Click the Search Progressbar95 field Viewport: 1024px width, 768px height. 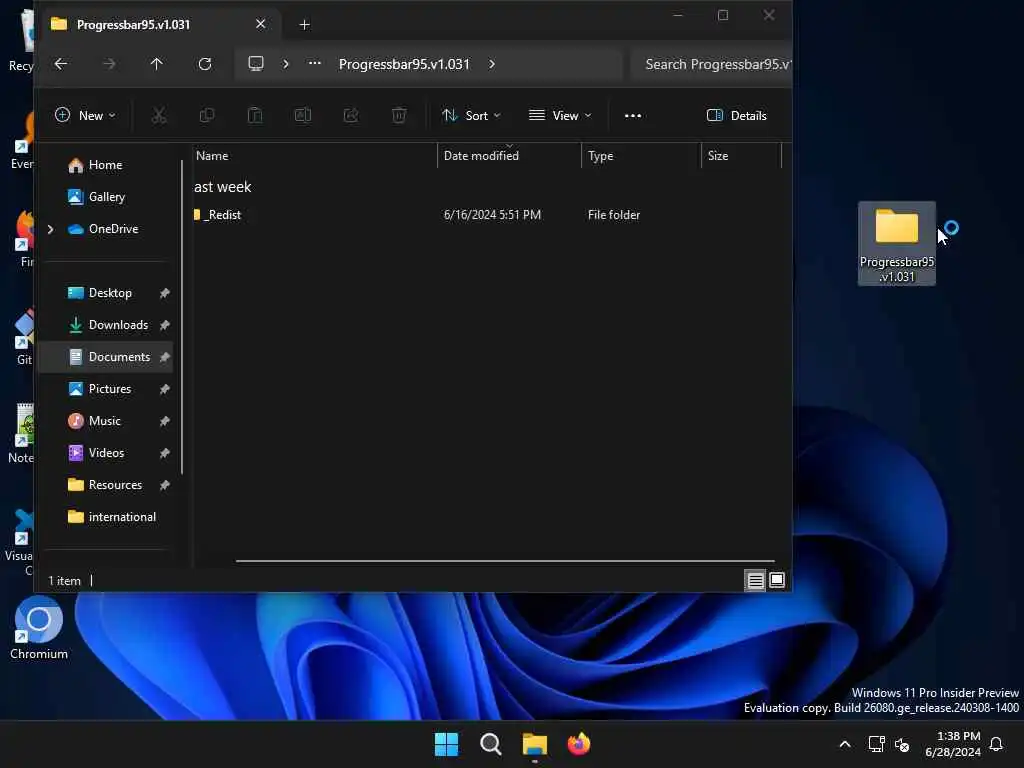click(712, 64)
